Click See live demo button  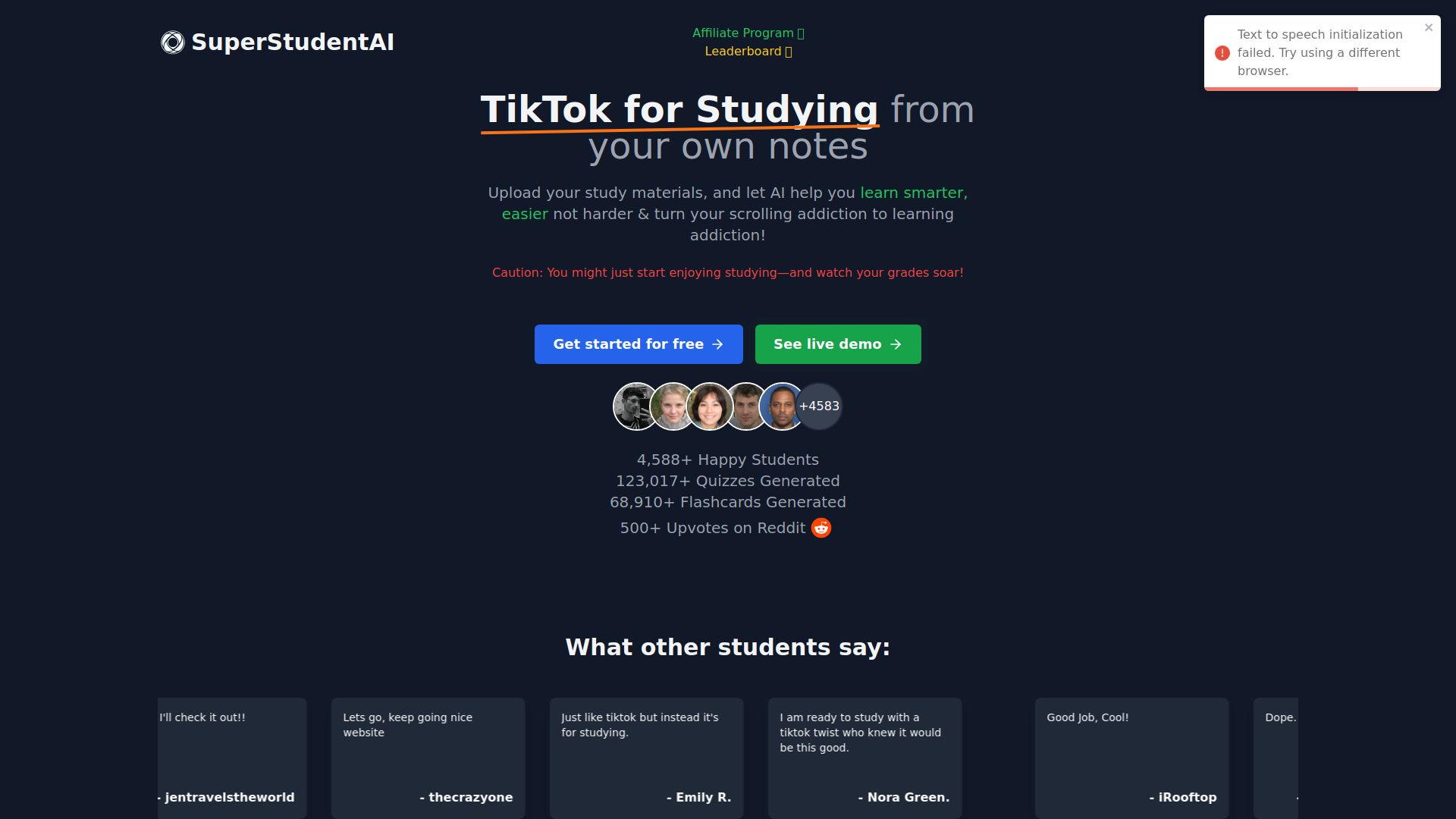click(838, 344)
